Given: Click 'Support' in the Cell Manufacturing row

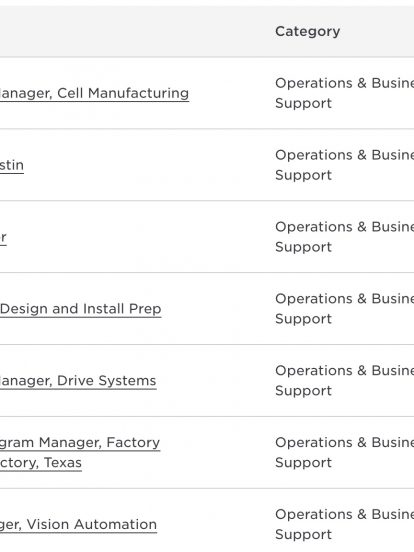Looking at the screenshot, I should click(303, 104).
